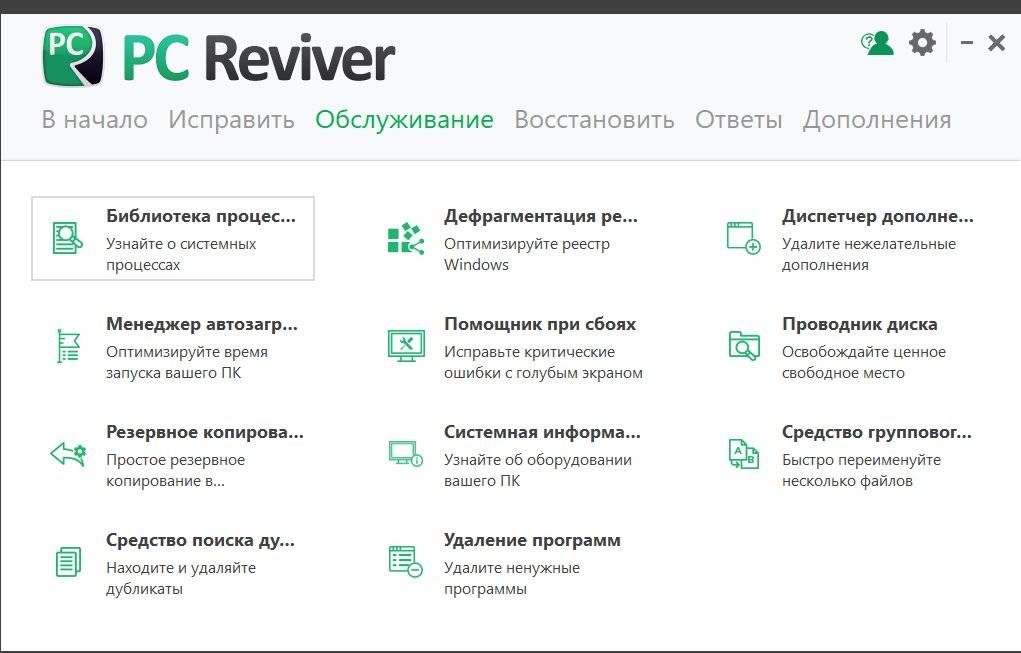
Task: Open Удаление программ title
Action: [x=532, y=540]
